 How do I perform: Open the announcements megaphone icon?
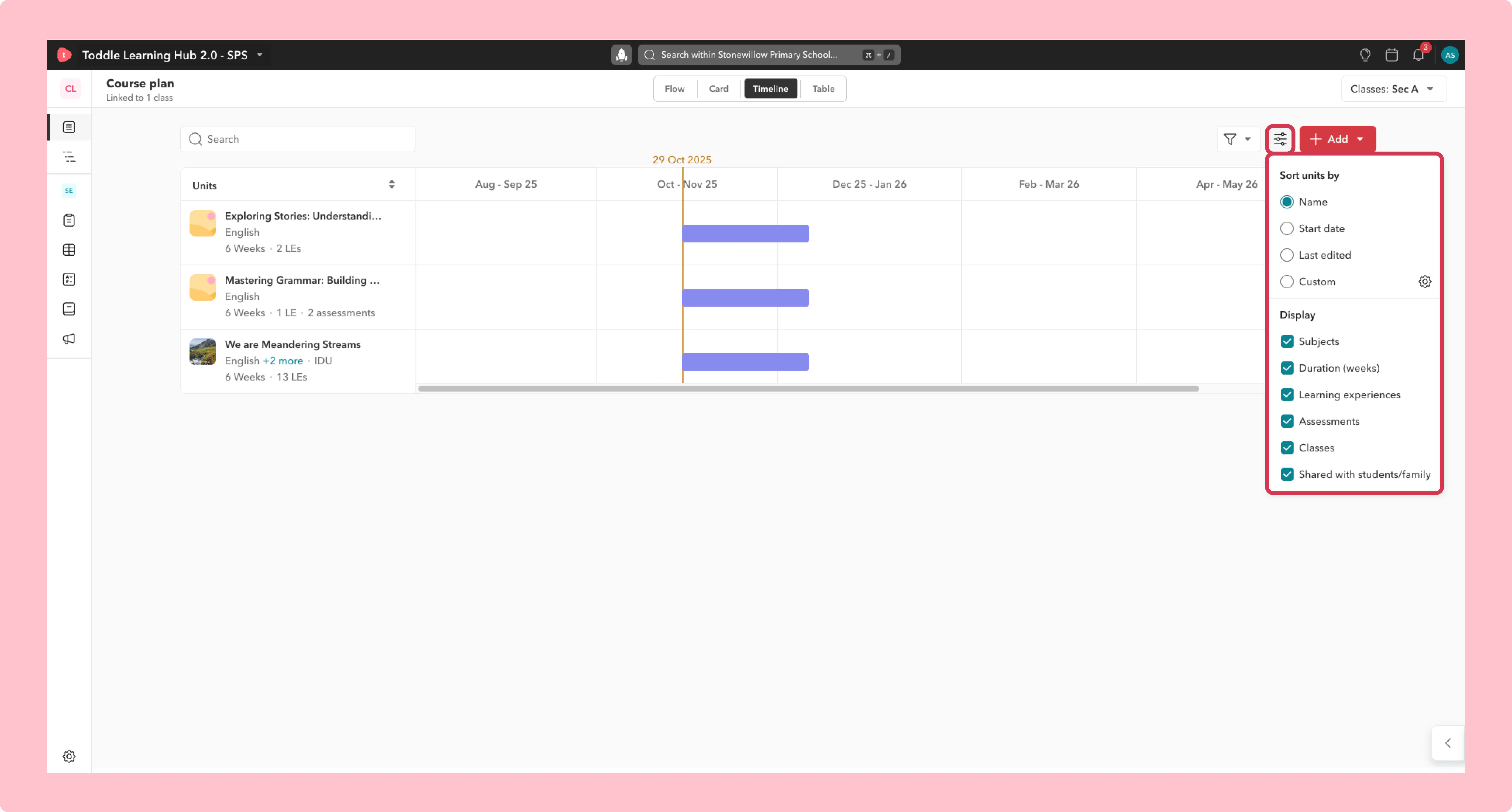[69, 339]
